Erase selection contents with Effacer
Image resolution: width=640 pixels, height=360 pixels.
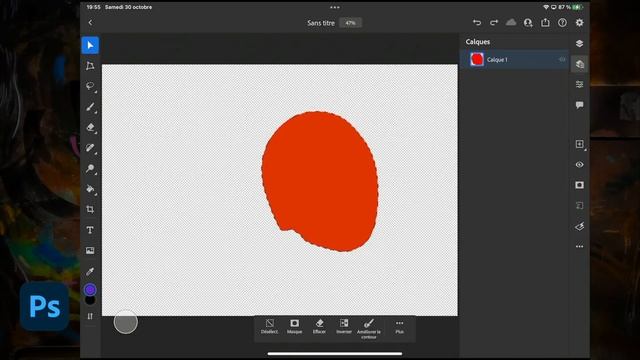(319, 327)
